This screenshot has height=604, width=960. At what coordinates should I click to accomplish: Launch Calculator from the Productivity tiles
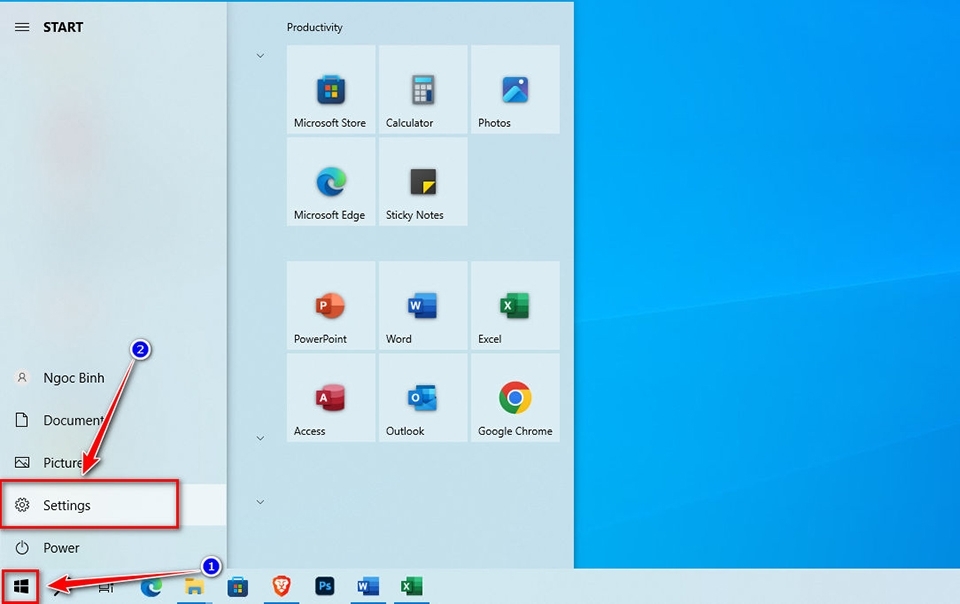[x=423, y=90]
